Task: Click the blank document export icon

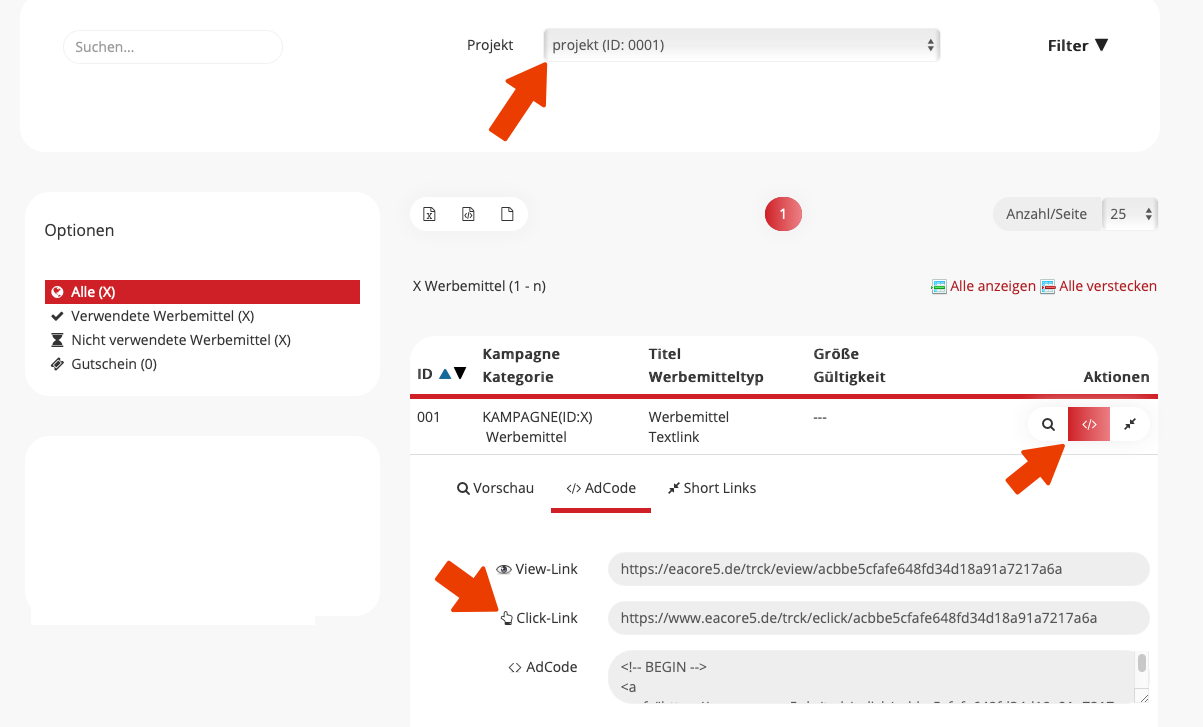Action: pyautogui.click(x=507, y=214)
